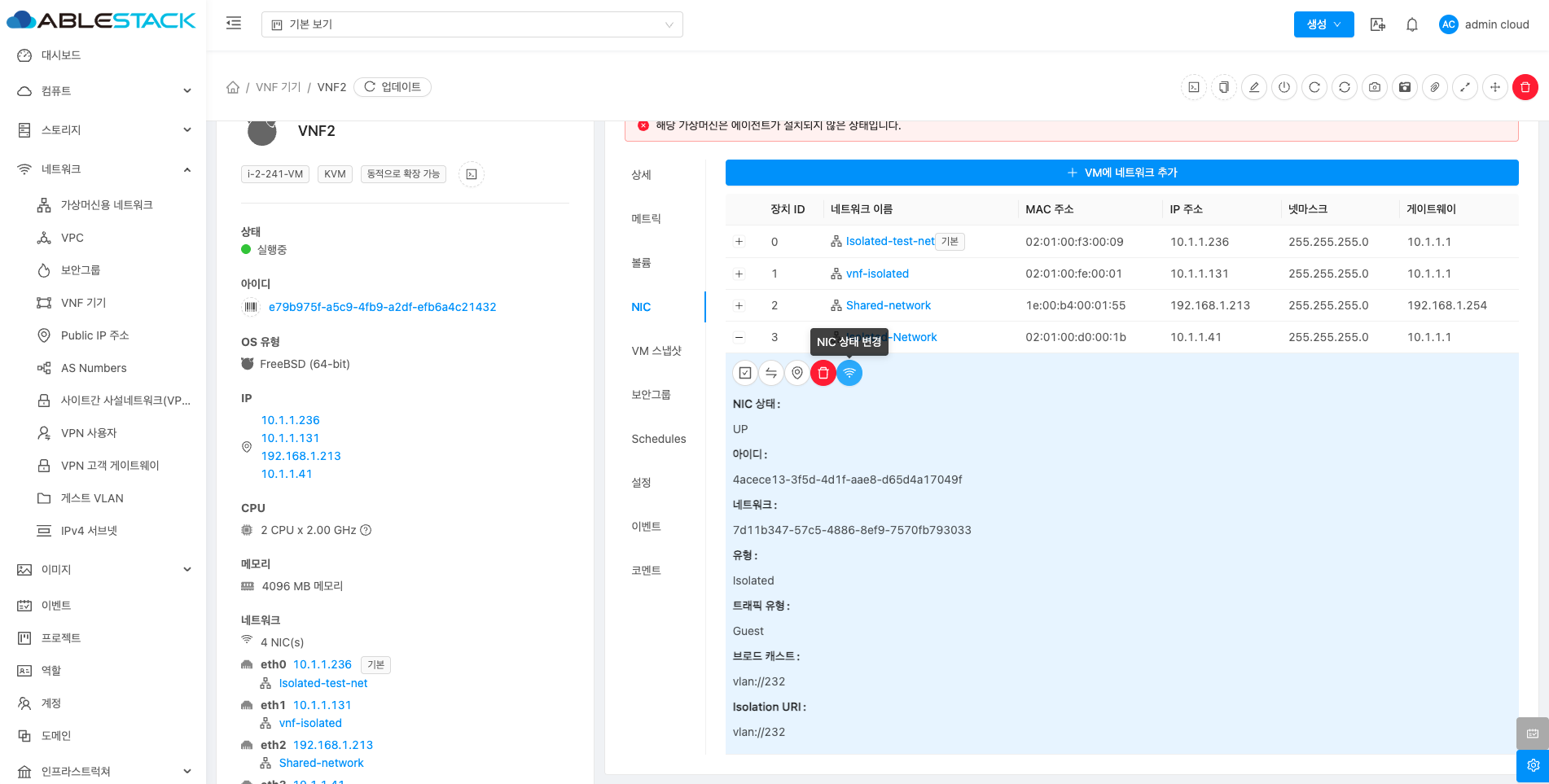Viewport: 1549px width, 784px height.
Task: Toggle the sidebar collapse menu icon
Action: point(234,24)
